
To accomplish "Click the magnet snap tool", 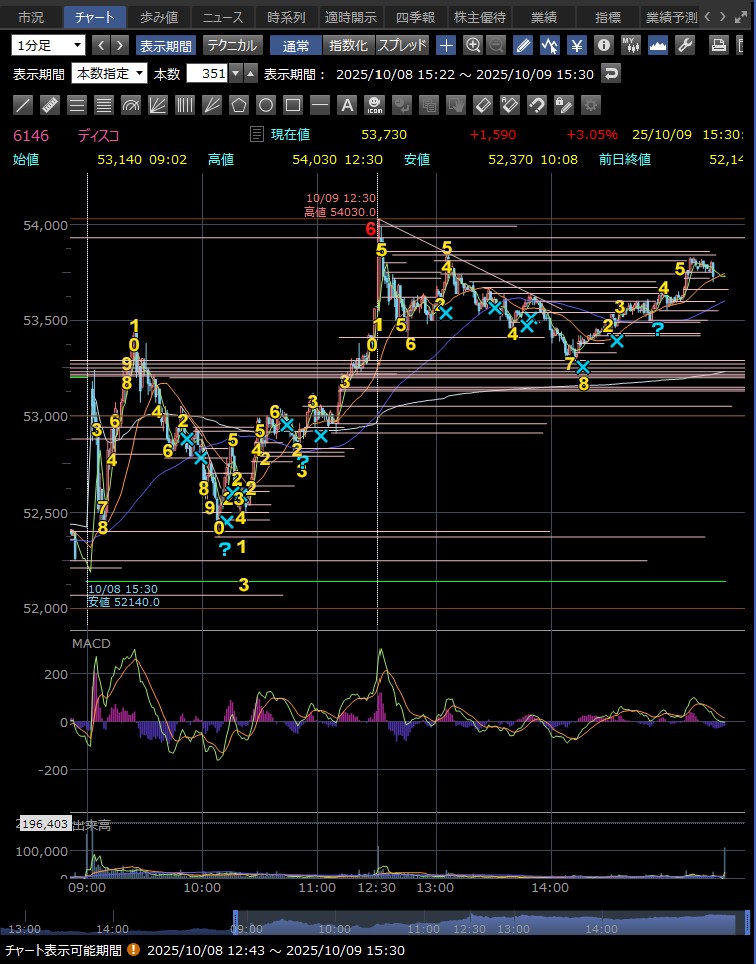I will pyautogui.click(x=536, y=105).
